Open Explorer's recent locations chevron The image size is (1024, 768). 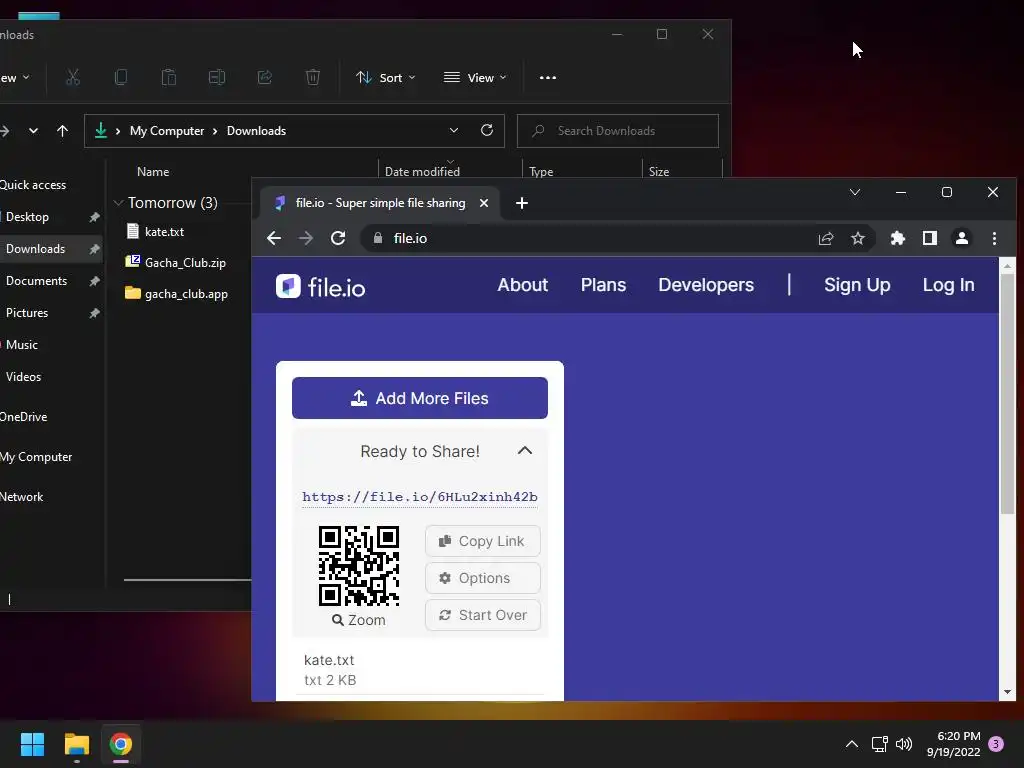click(x=33, y=131)
